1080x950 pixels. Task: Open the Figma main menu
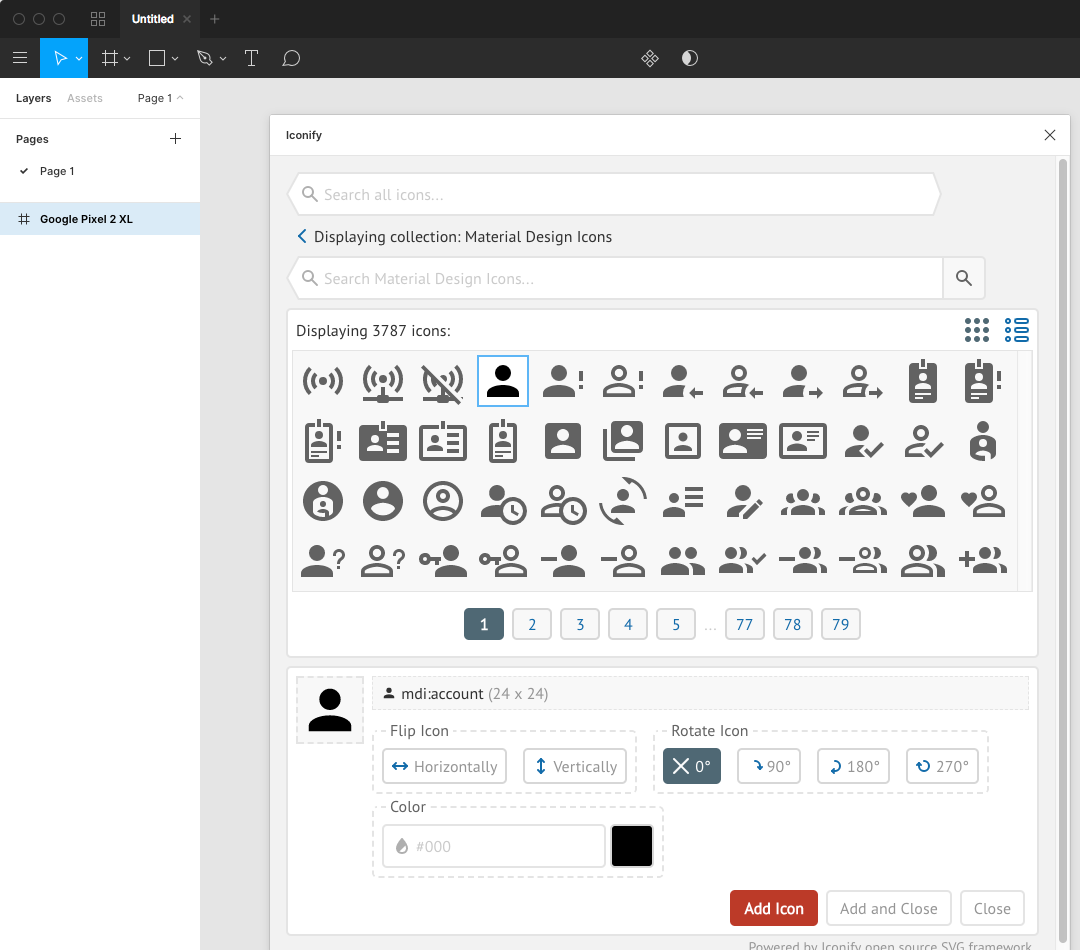tap(20, 58)
